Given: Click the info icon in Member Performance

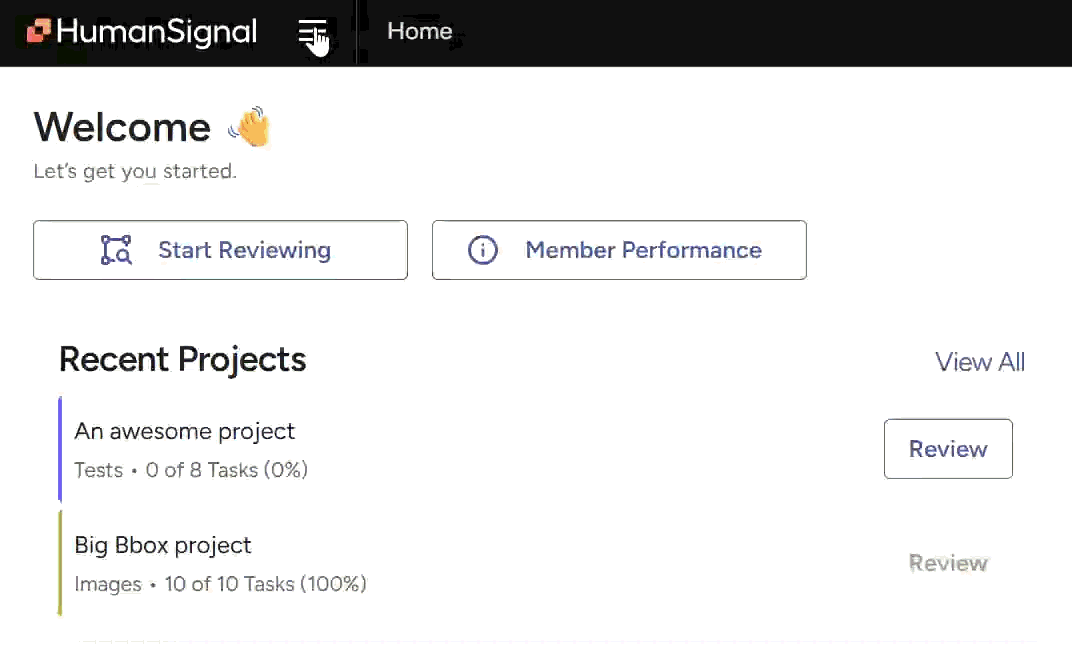Looking at the screenshot, I should pos(483,250).
